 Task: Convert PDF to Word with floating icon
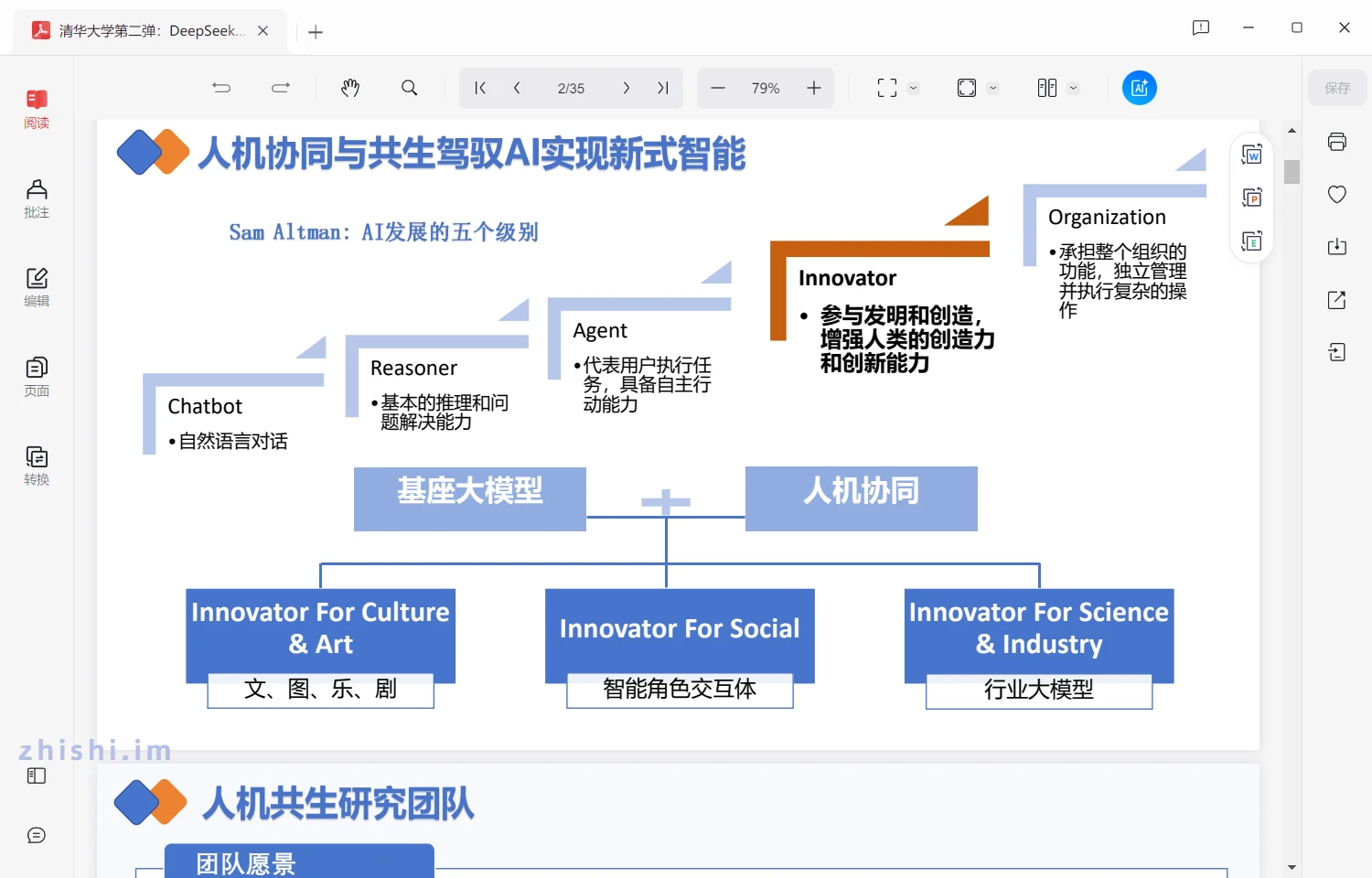coord(1252,155)
